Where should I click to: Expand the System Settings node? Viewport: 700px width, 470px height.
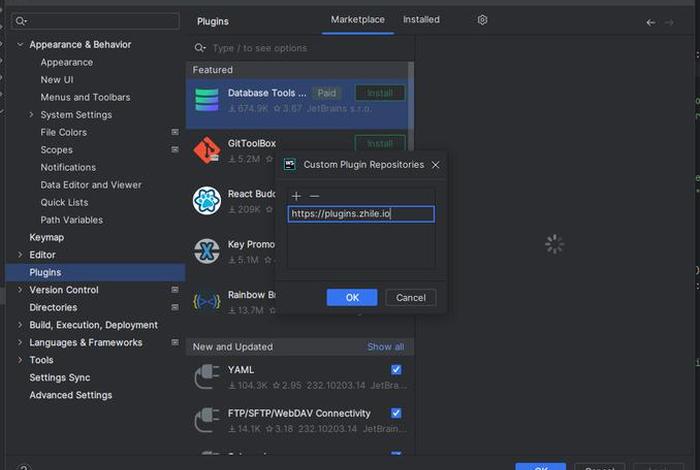[x=31, y=114]
